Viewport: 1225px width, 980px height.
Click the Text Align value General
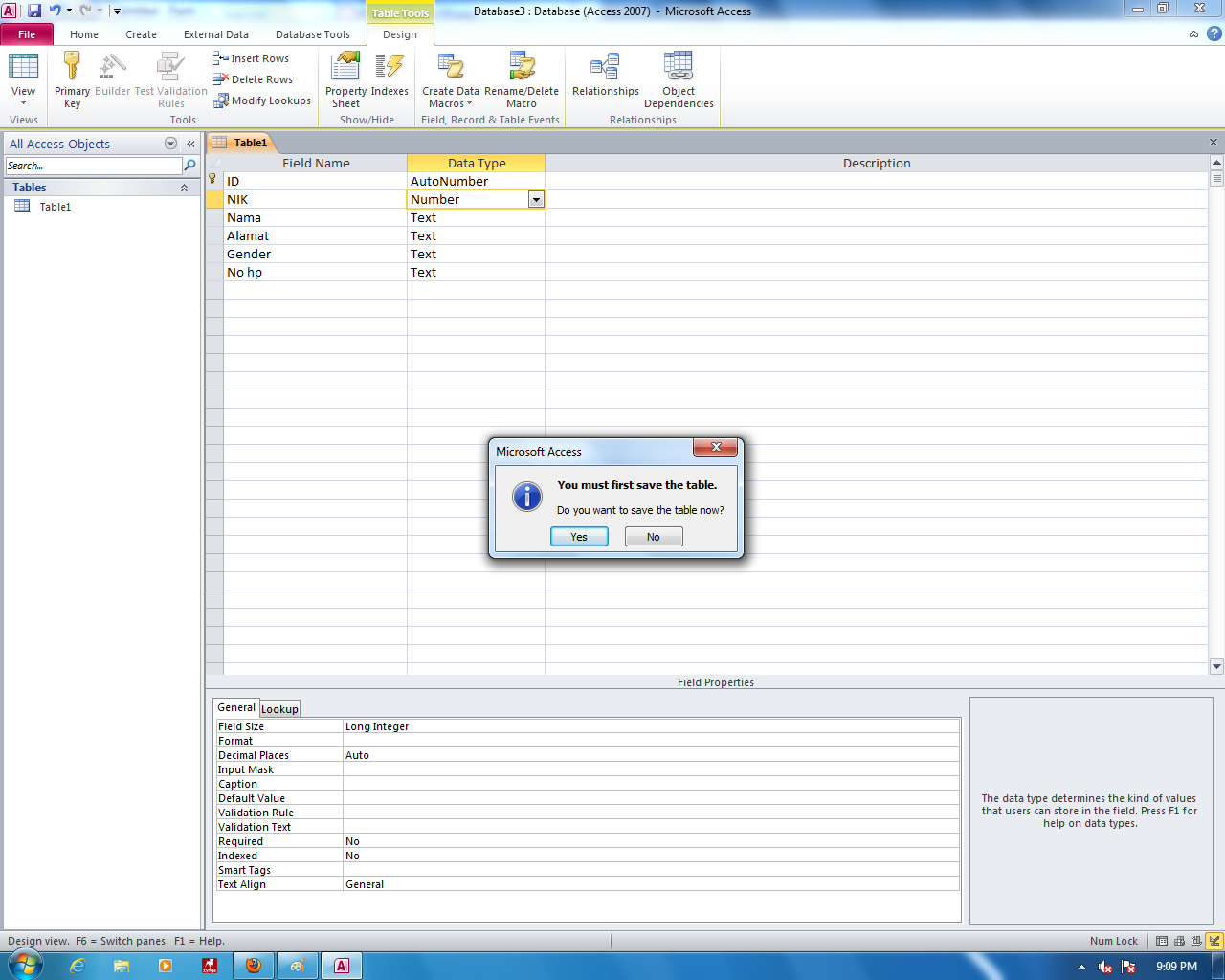coord(651,884)
